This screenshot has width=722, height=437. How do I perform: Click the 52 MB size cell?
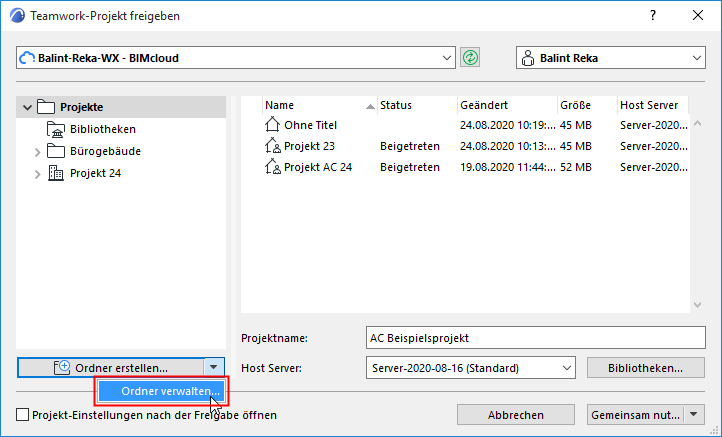[576, 167]
